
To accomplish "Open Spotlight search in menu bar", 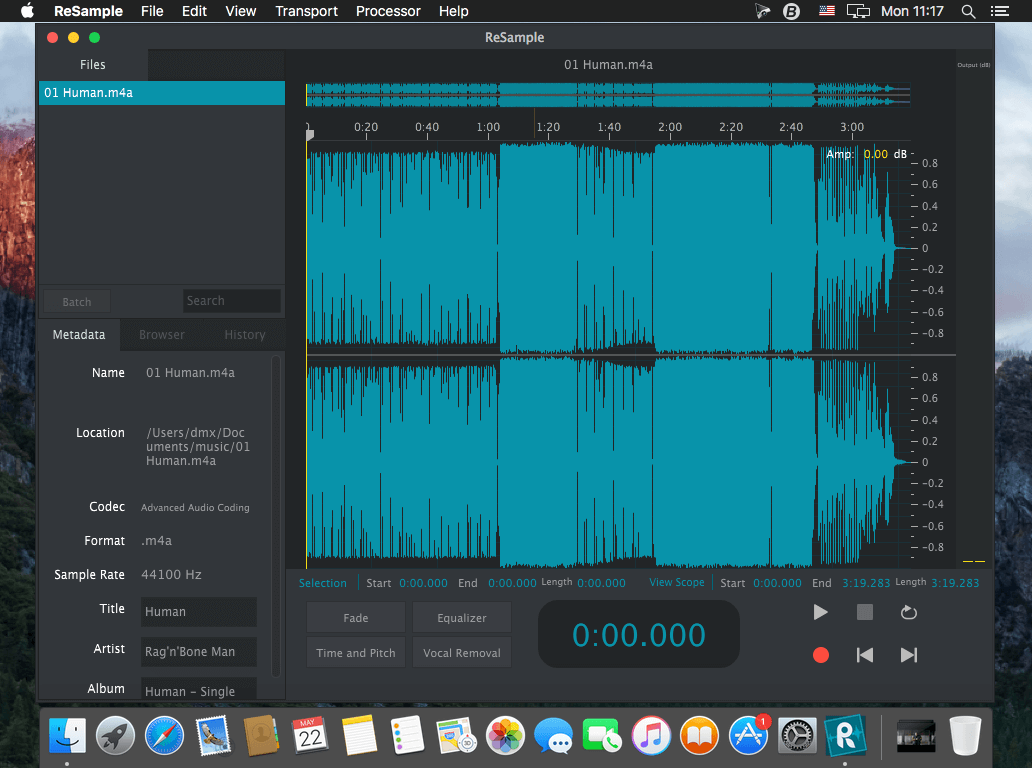I will (968, 11).
